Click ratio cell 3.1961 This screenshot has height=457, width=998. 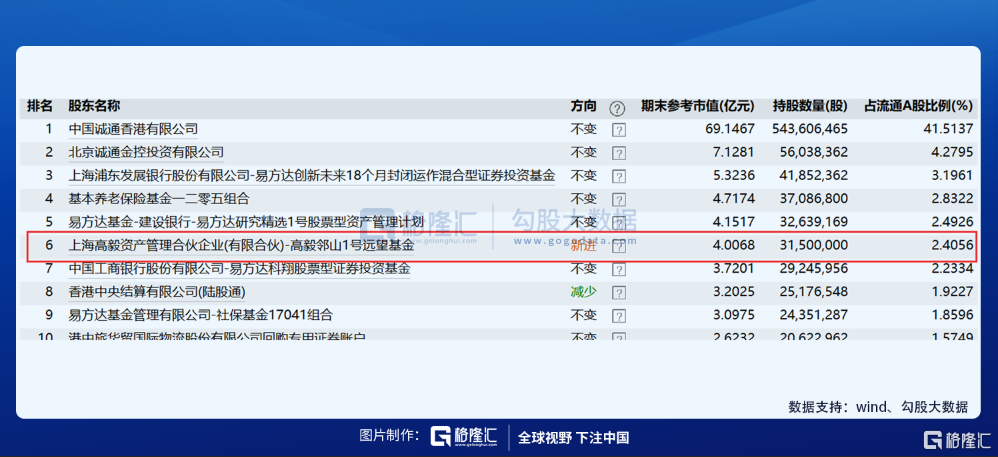click(x=952, y=175)
